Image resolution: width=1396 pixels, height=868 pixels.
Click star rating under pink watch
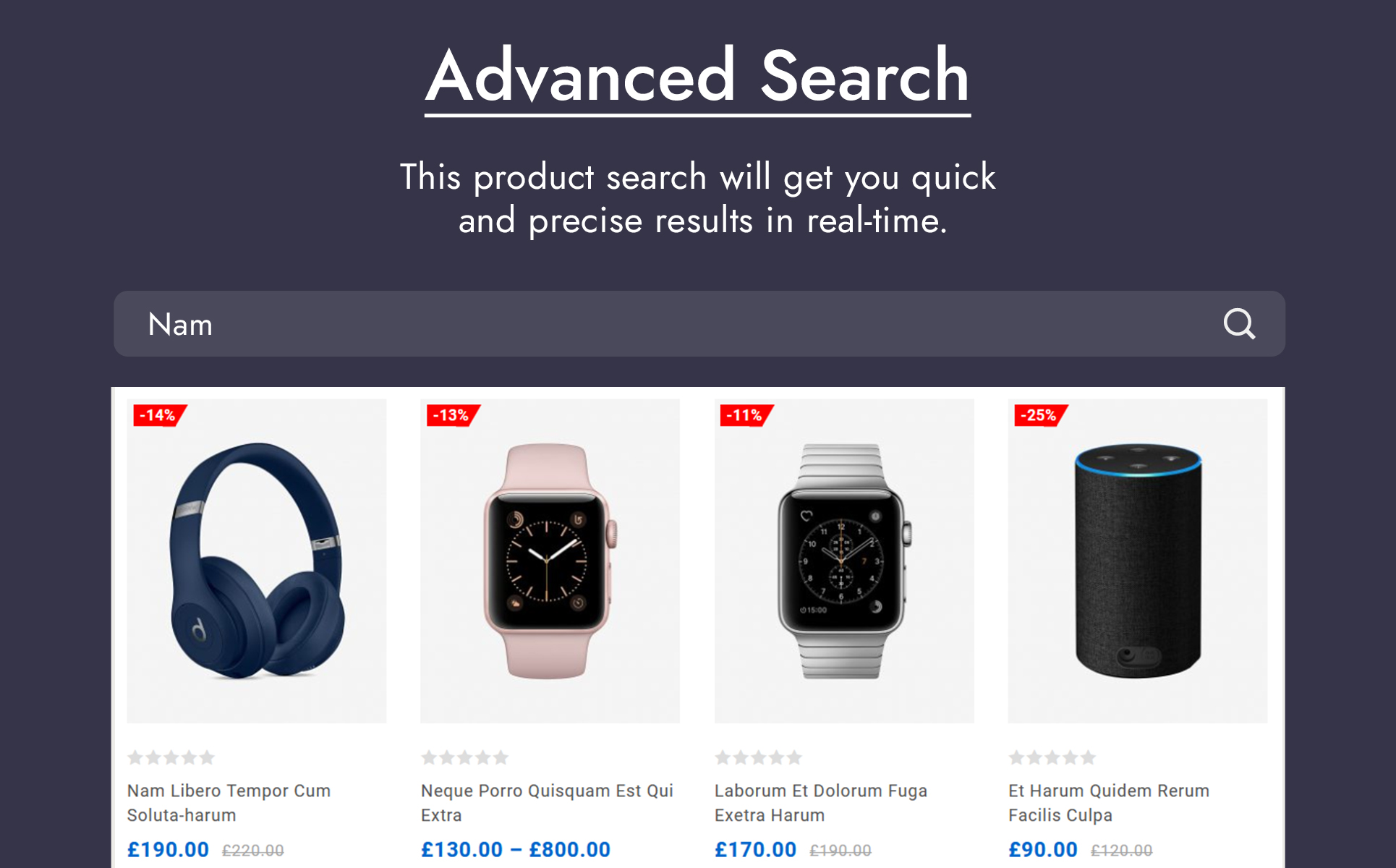click(465, 757)
